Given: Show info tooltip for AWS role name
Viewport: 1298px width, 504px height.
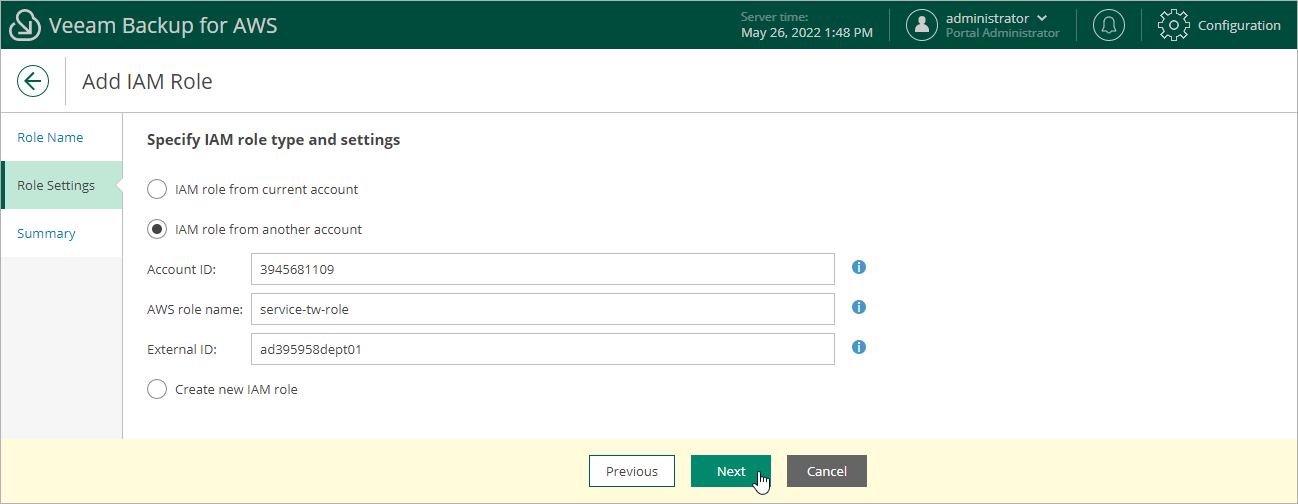Looking at the screenshot, I should coord(858,307).
